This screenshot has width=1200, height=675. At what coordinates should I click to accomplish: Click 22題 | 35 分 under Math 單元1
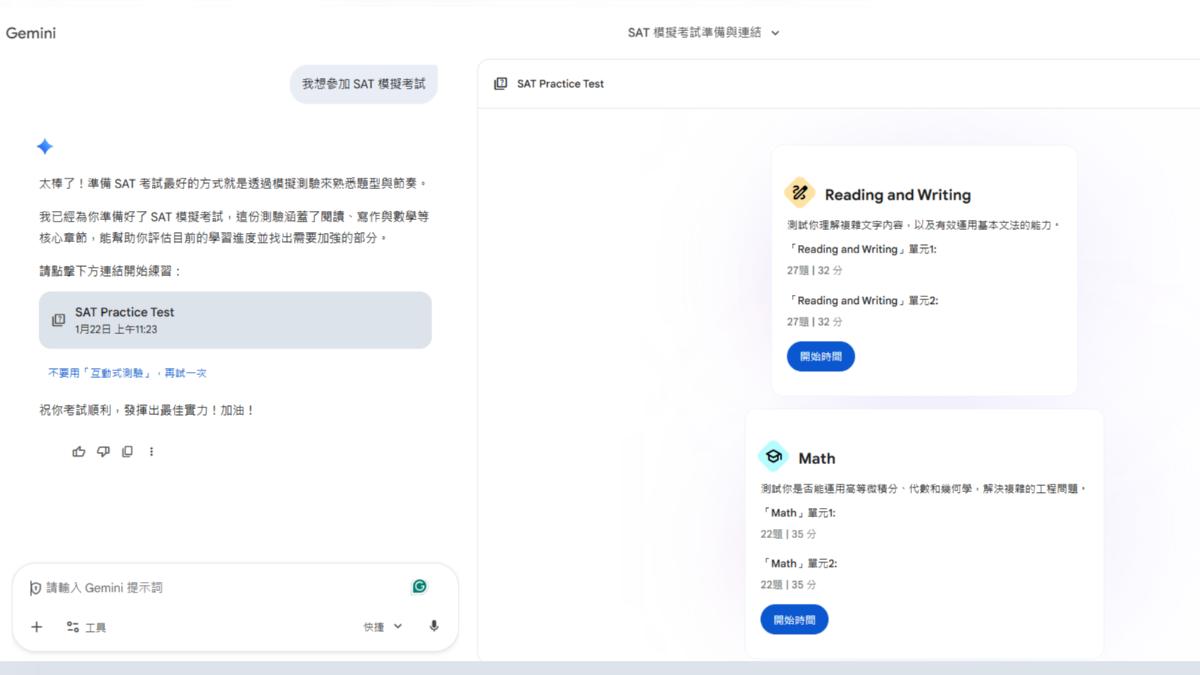788,534
